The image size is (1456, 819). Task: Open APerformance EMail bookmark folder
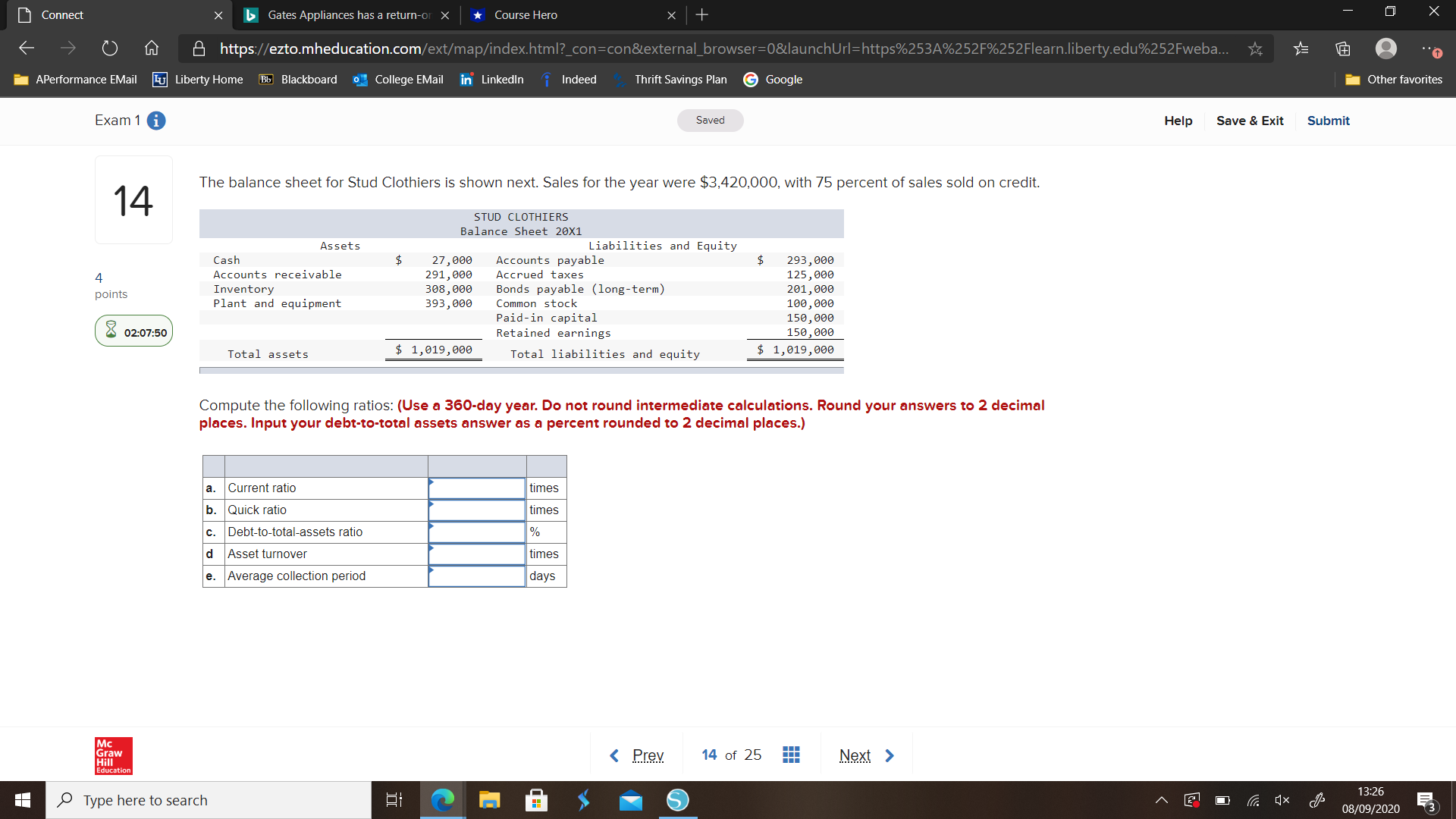coord(76,80)
